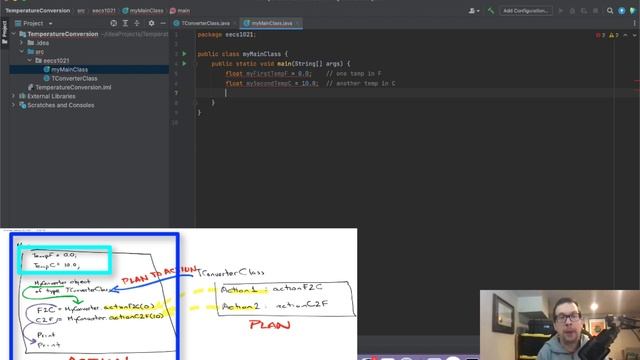
Task: Select TemperatureConversion.iml file in tree
Action: pos(69,87)
